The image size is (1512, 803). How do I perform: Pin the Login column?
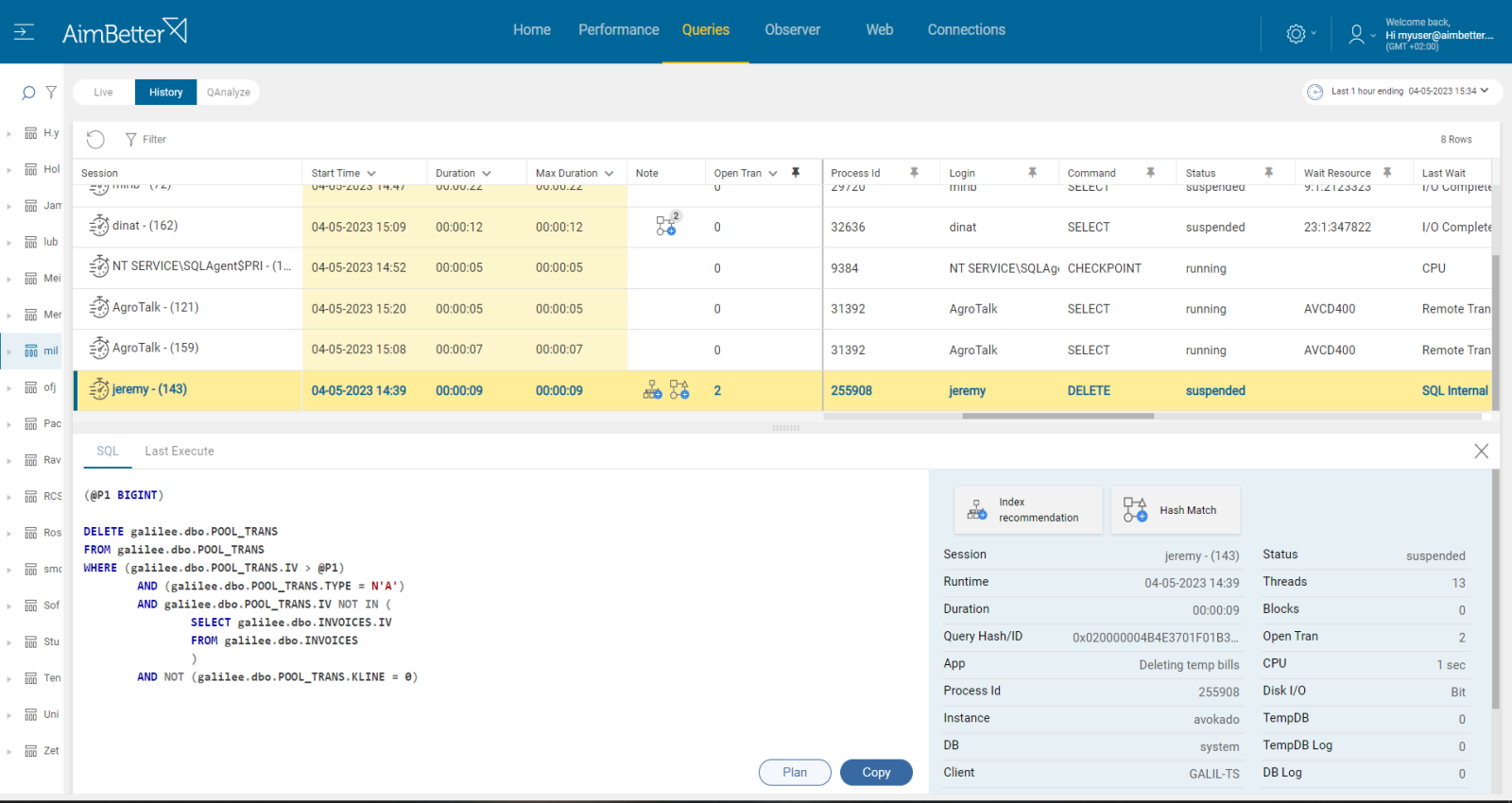point(1032,173)
